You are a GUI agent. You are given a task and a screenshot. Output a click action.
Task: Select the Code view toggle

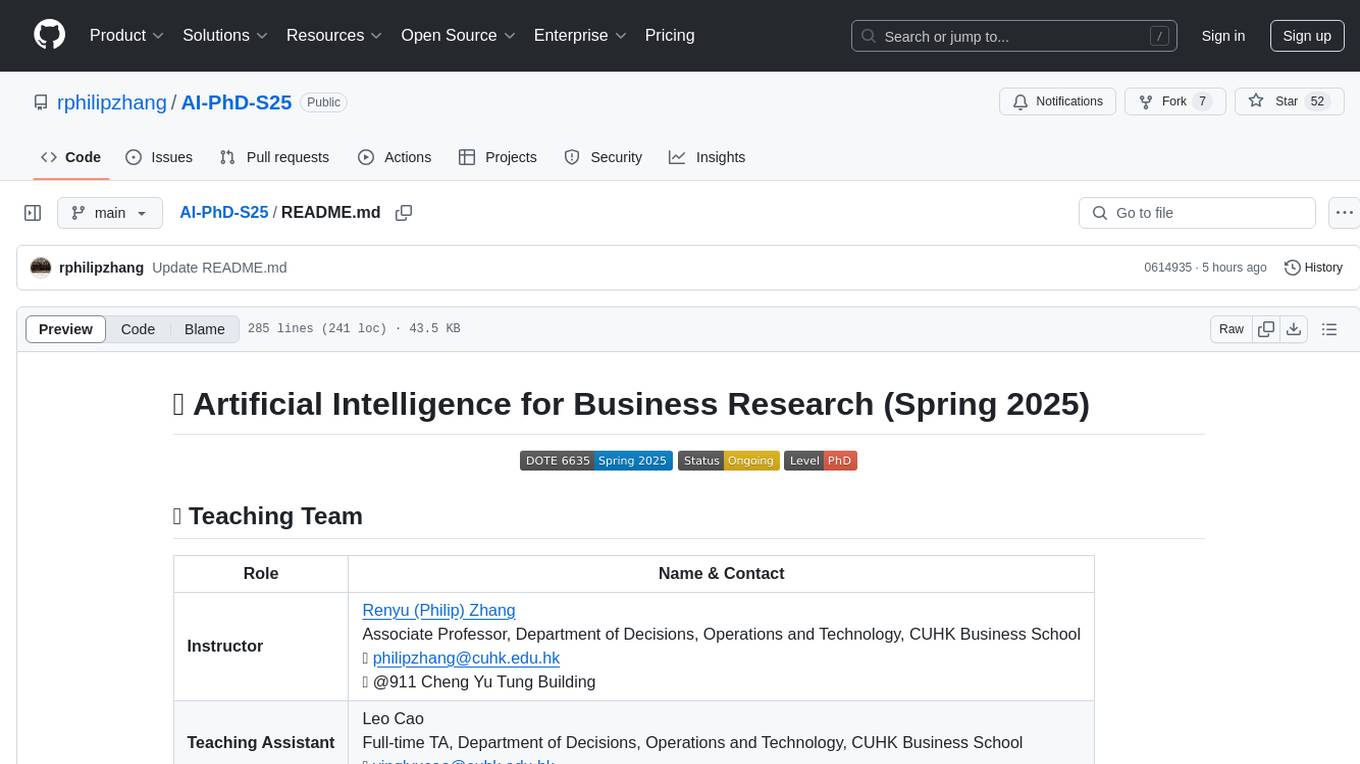pyautogui.click(x=138, y=329)
